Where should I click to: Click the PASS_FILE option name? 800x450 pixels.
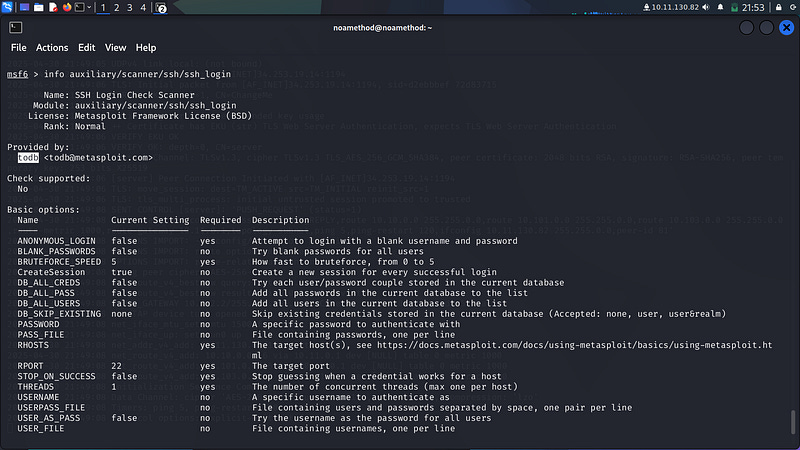point(41,335)
